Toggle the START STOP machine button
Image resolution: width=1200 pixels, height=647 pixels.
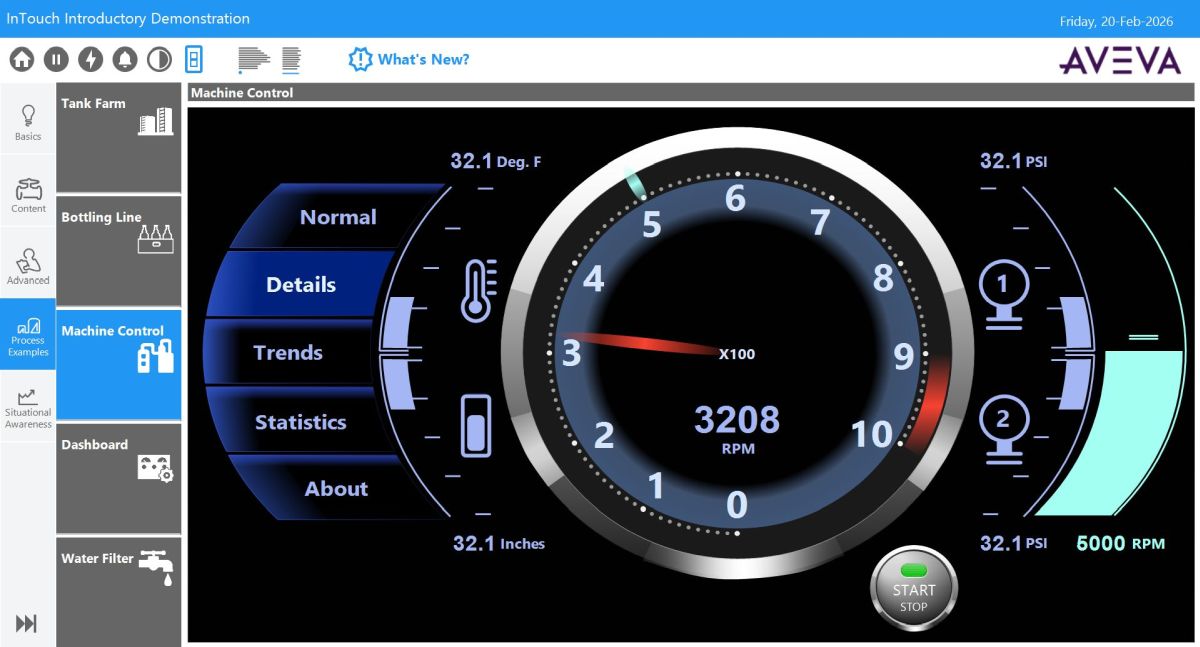913,590
